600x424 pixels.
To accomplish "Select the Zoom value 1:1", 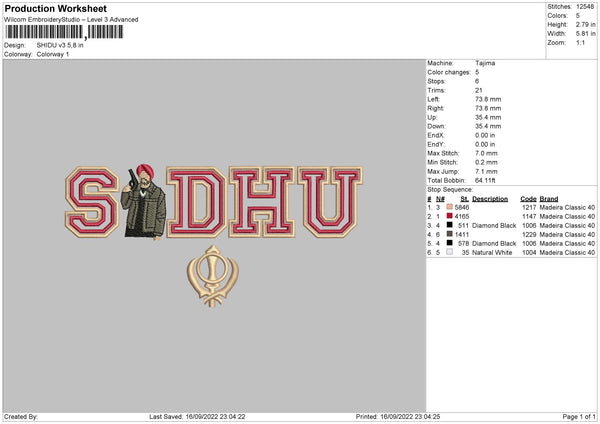I will 580,42.
